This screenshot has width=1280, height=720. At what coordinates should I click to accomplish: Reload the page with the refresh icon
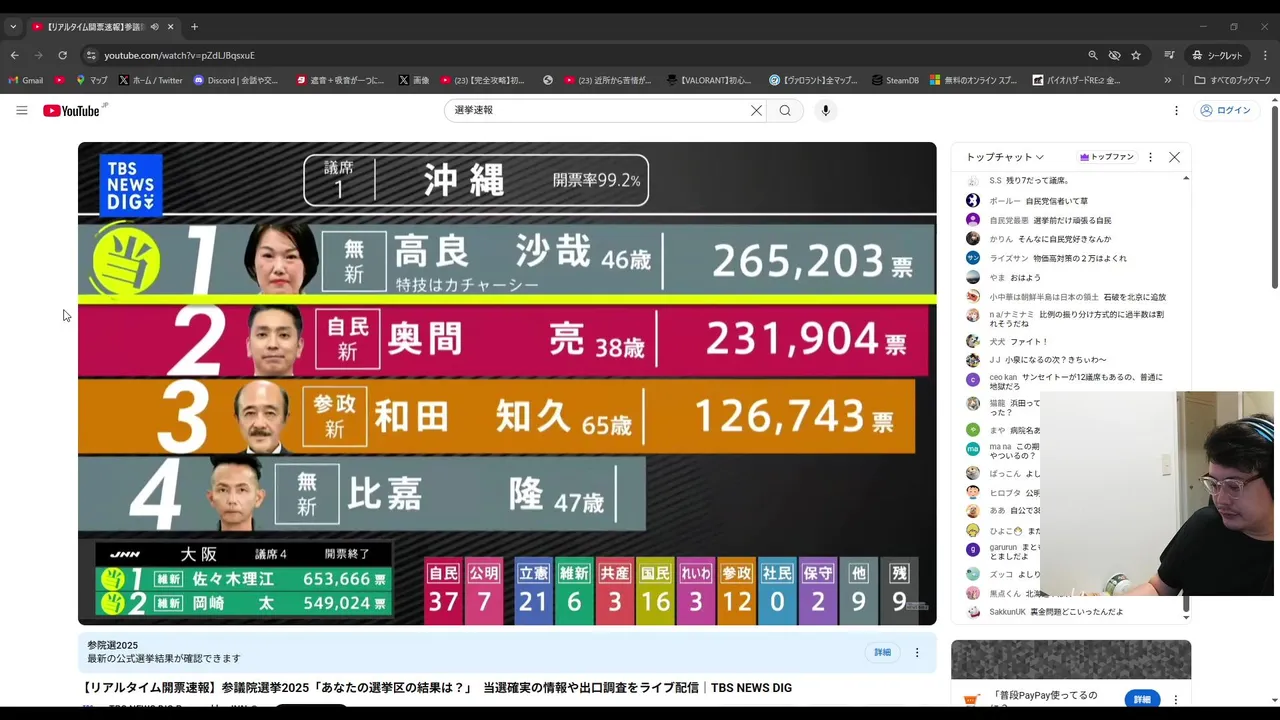pyautogui.click(x=62, y=55)
